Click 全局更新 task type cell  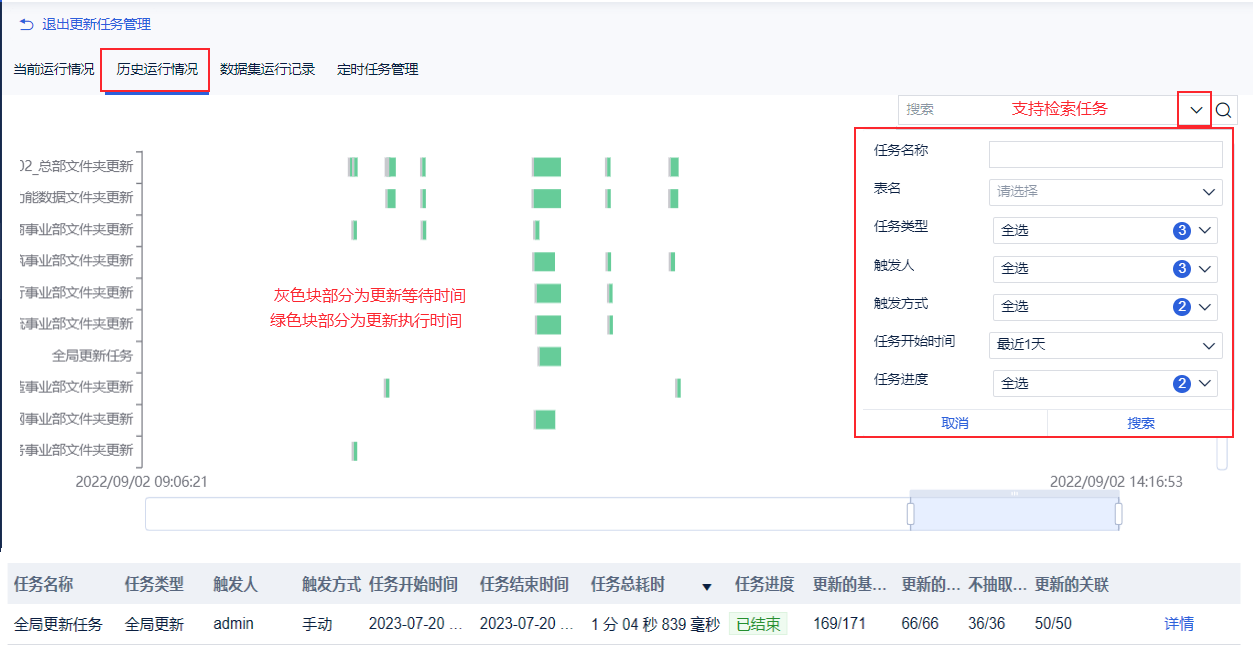(x=154, y=624)
